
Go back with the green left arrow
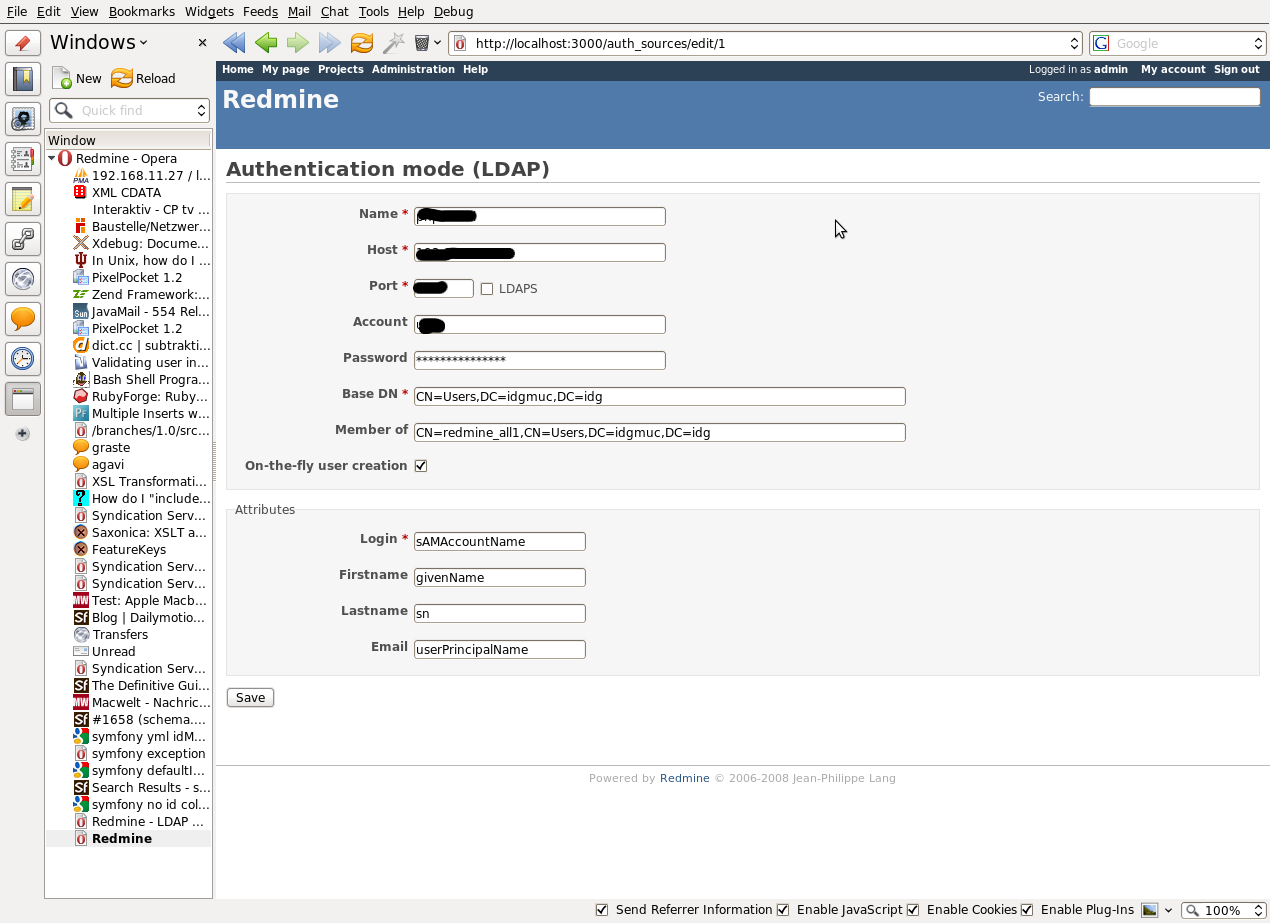[x=266, y=43]
